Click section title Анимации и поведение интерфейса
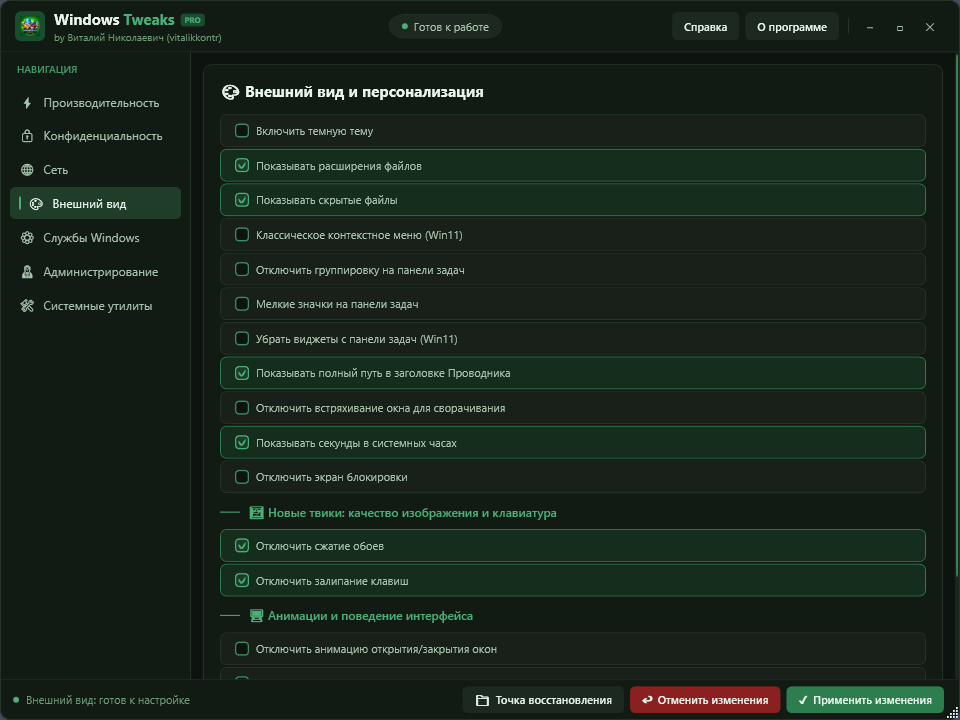The image size is (960, 720). (x=370, y=616)
